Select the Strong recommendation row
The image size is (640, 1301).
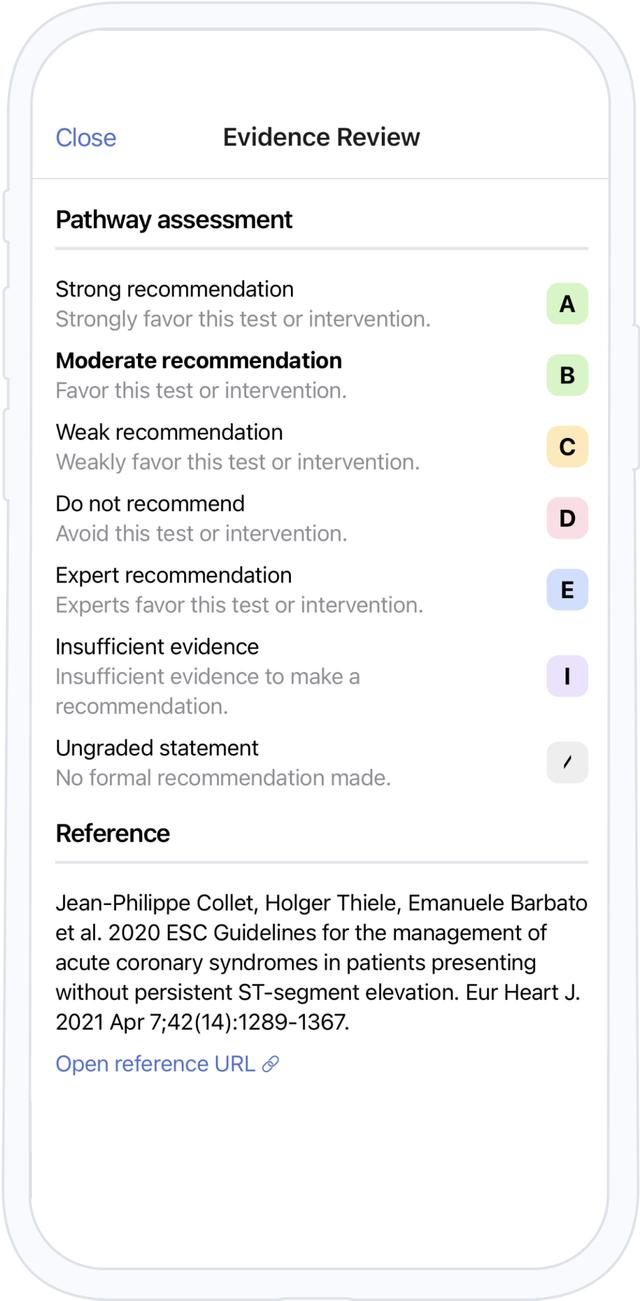tap(242, 304)
